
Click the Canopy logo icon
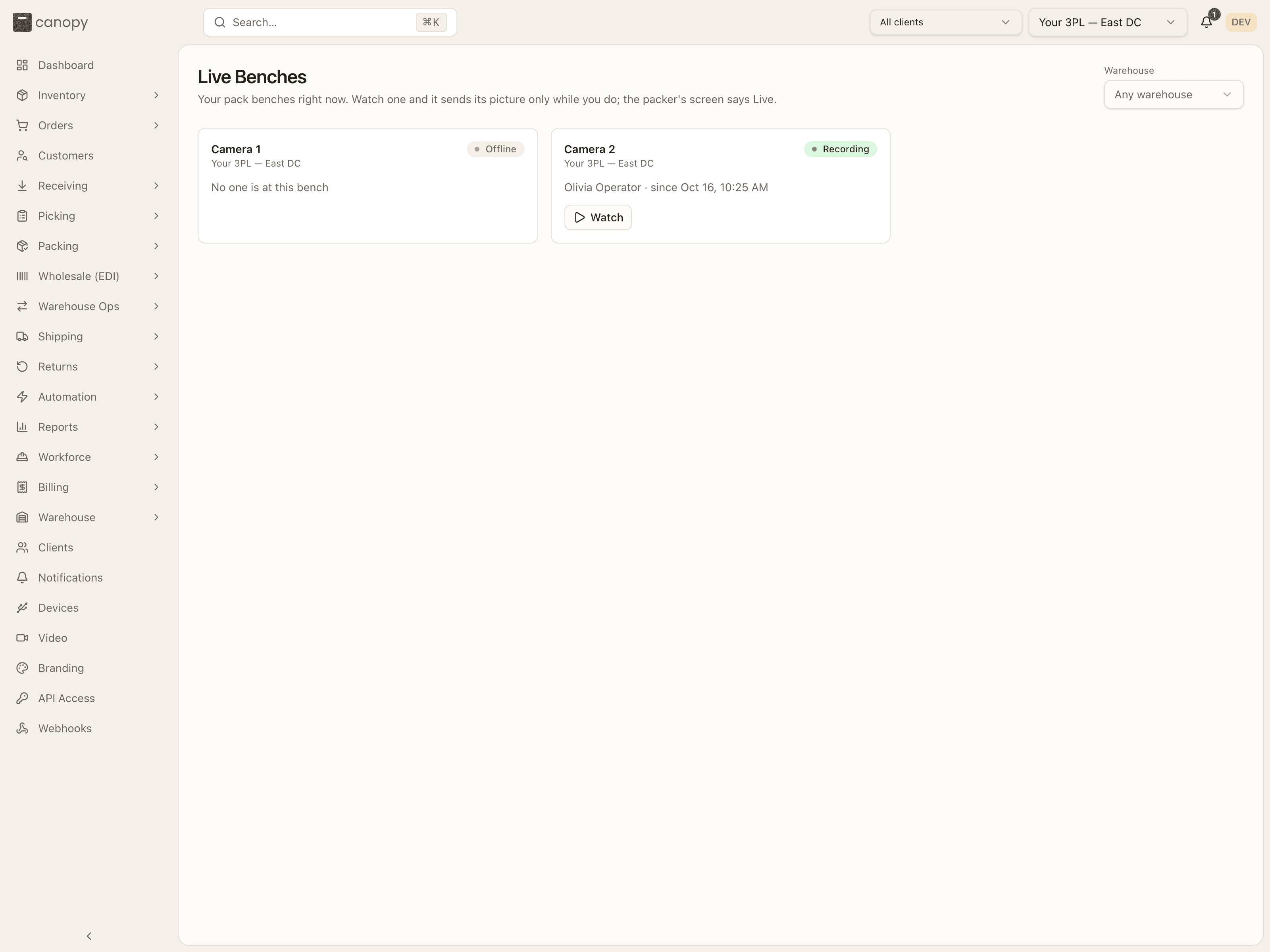22,22
